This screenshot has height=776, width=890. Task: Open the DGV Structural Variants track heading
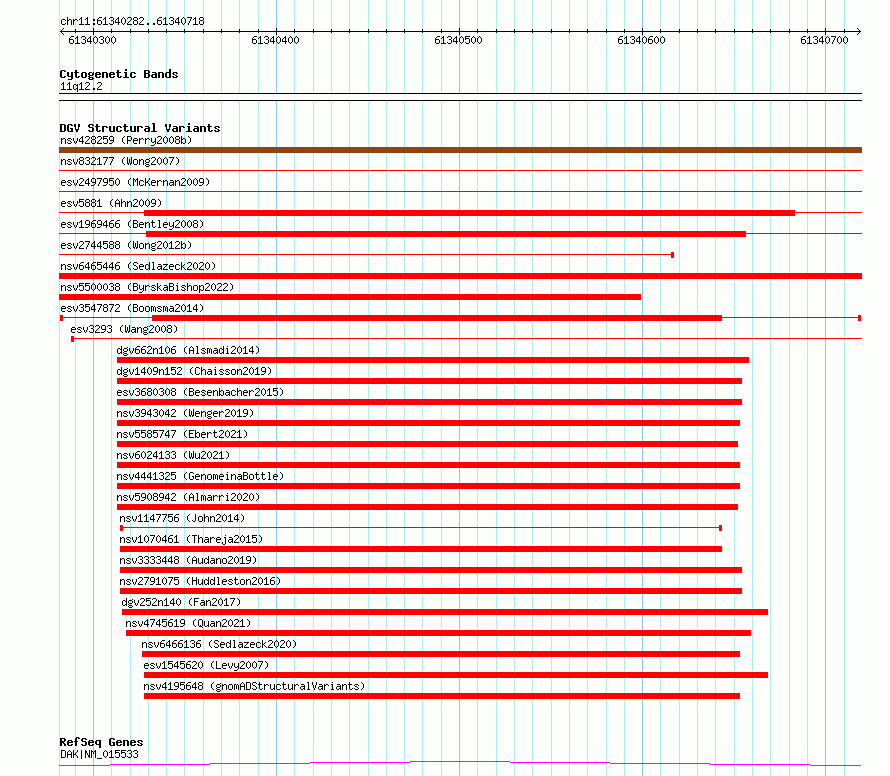point(140,128)
